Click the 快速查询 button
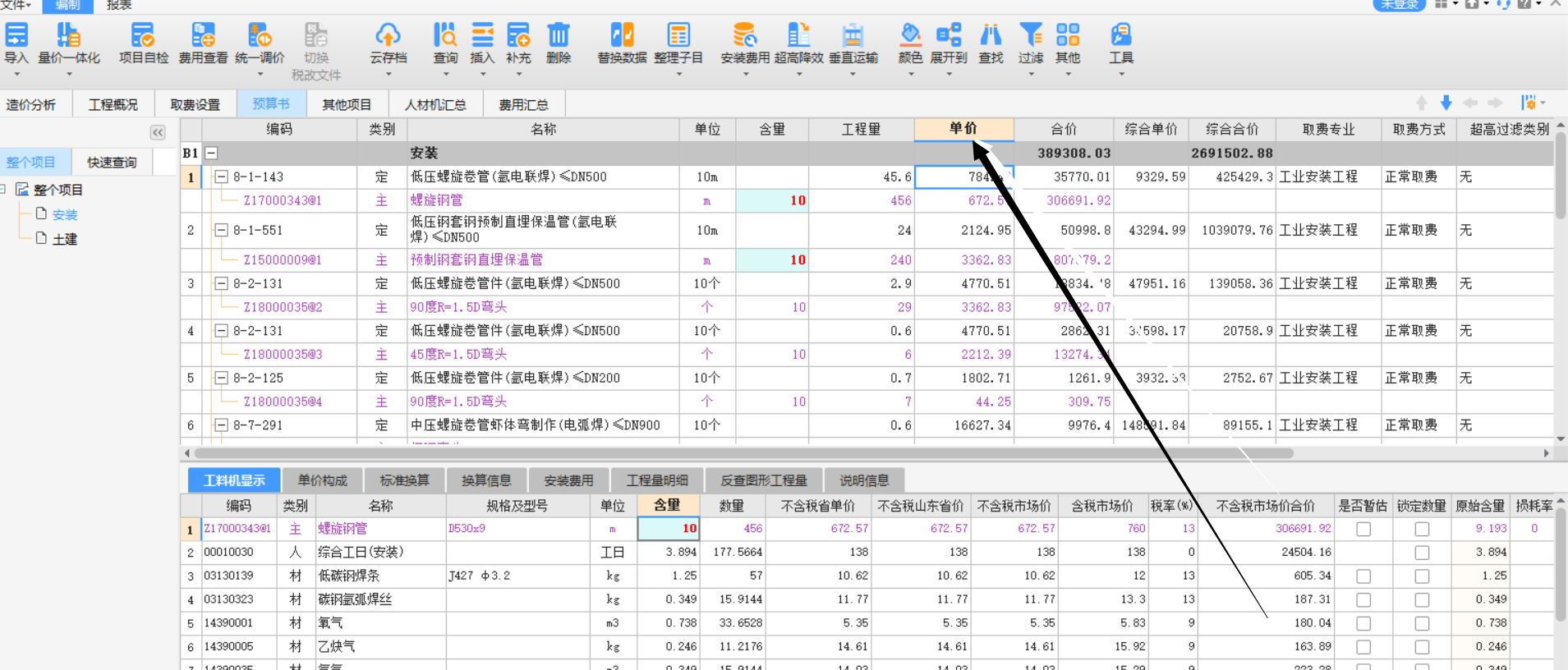1568x670 pixels. (112, 162)
